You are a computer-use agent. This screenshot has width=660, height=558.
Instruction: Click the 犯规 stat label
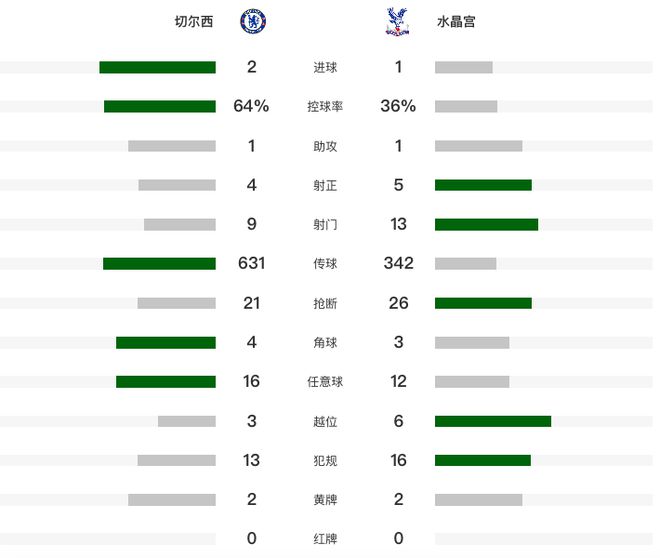tap(325, 460)
